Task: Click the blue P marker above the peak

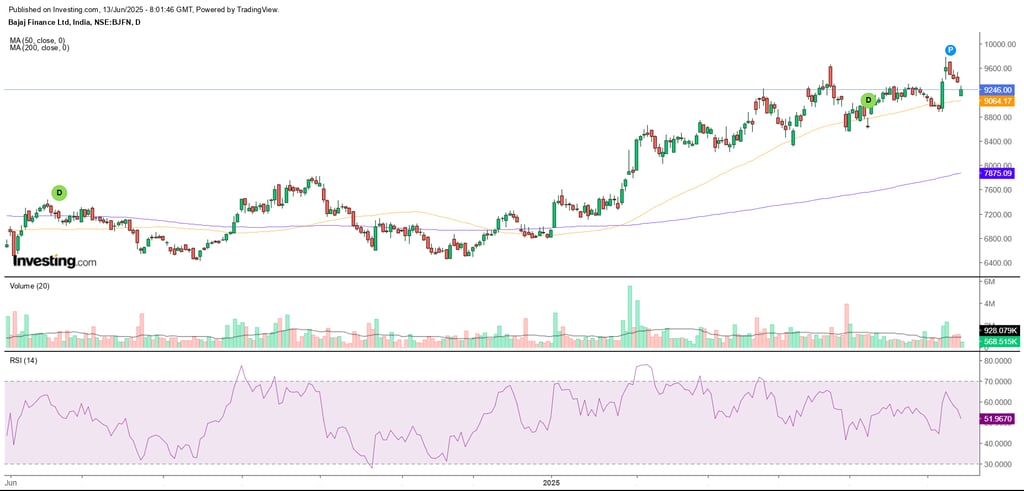Action: point(951,50)
